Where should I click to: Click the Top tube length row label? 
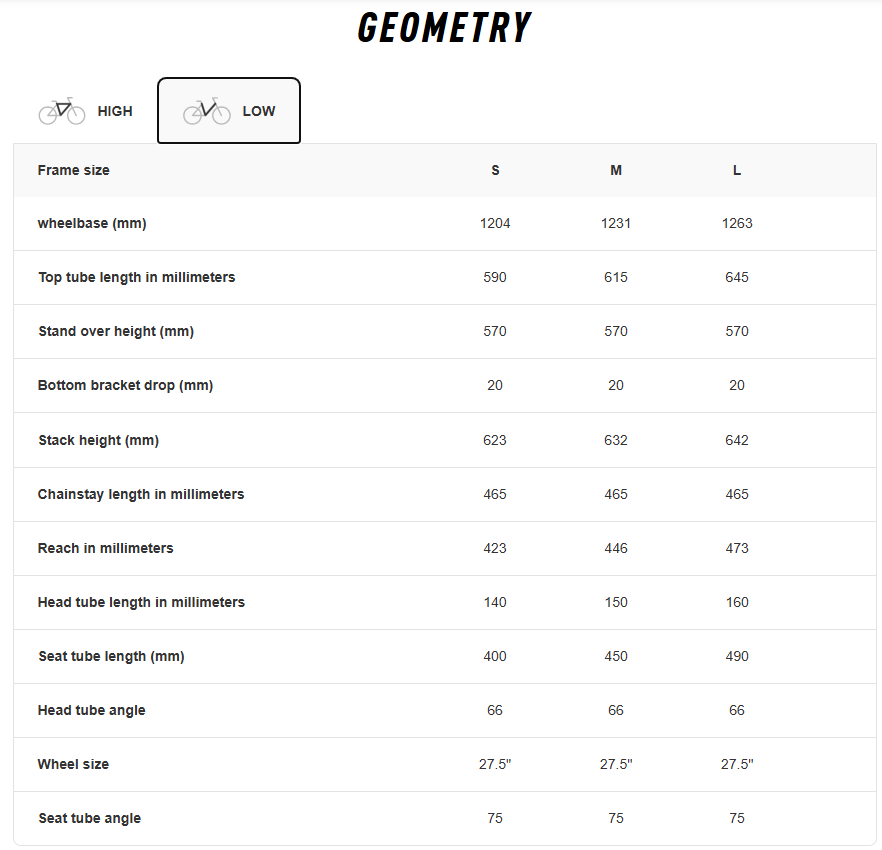[137, 277]
